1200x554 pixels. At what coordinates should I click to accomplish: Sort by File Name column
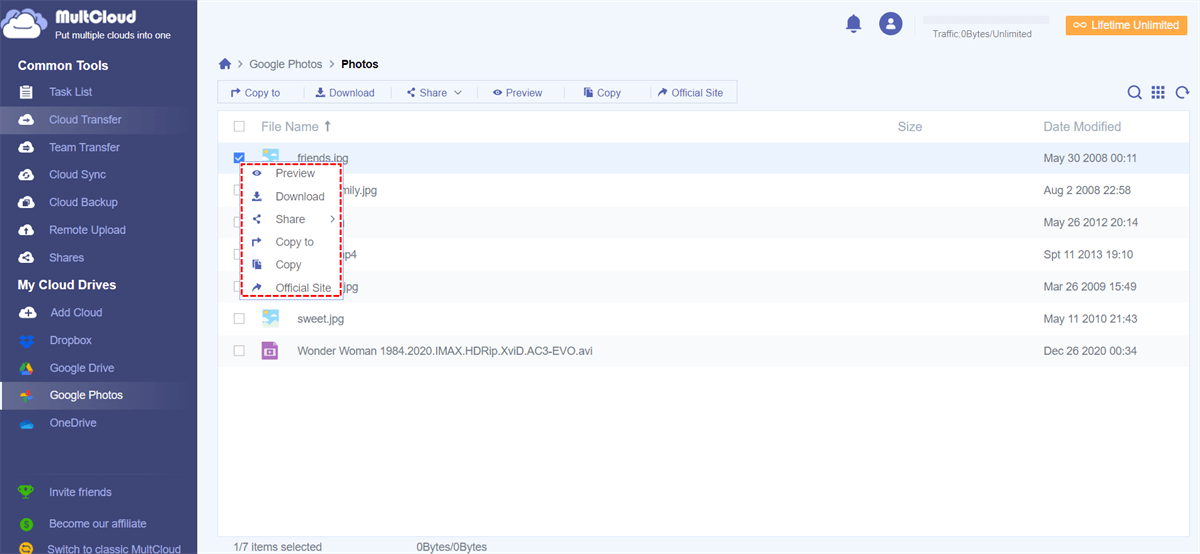click(x=295, y=127)
